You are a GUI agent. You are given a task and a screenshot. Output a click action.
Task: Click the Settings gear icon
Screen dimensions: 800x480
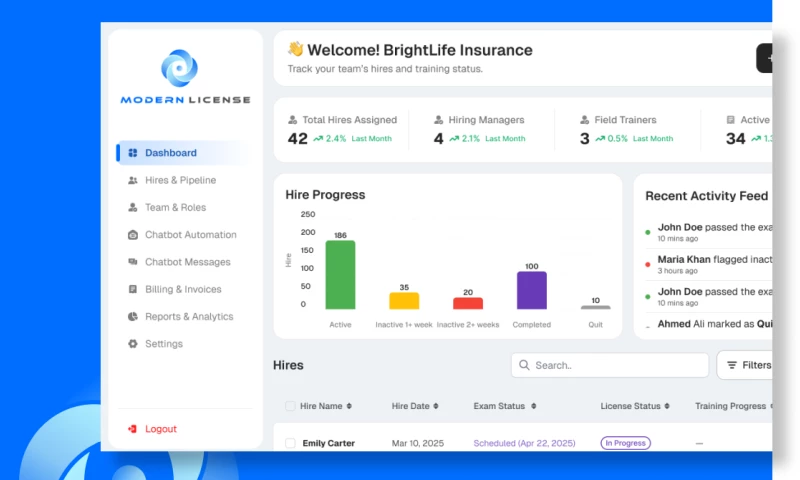[x=133, y=344]
